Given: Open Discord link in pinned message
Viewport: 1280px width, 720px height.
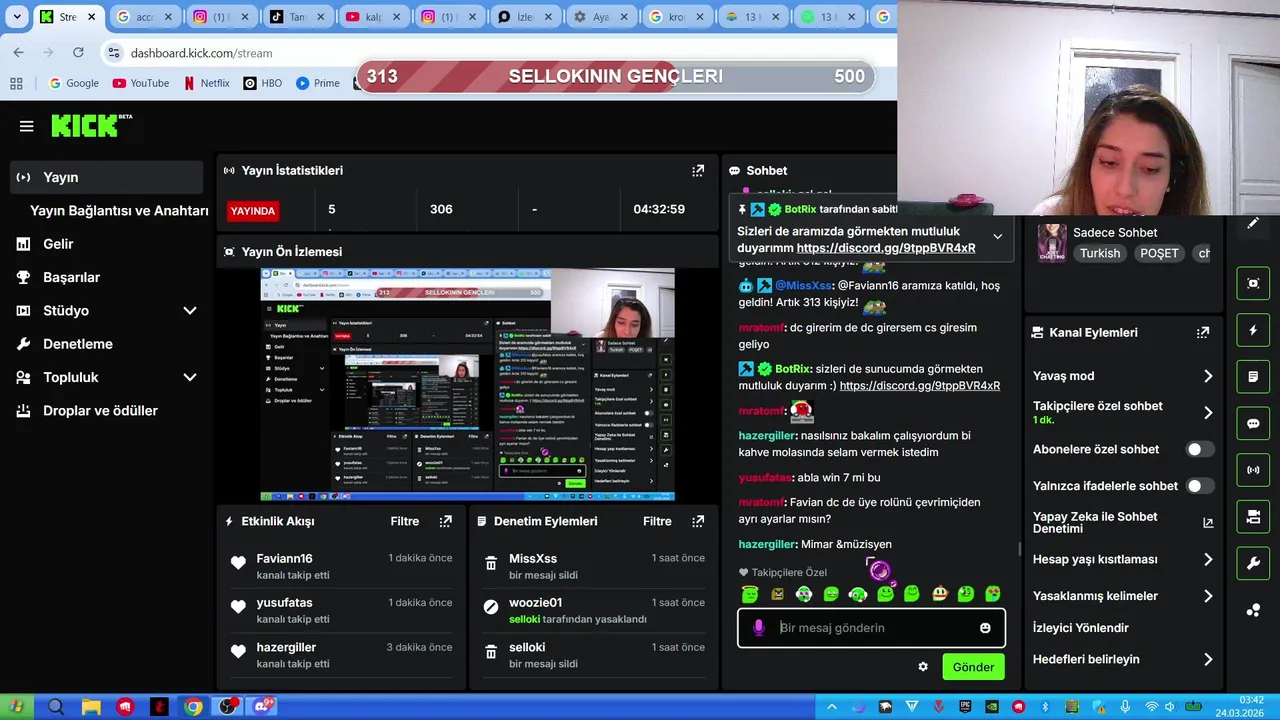Looking at the screenshot, I should [886, 248].
